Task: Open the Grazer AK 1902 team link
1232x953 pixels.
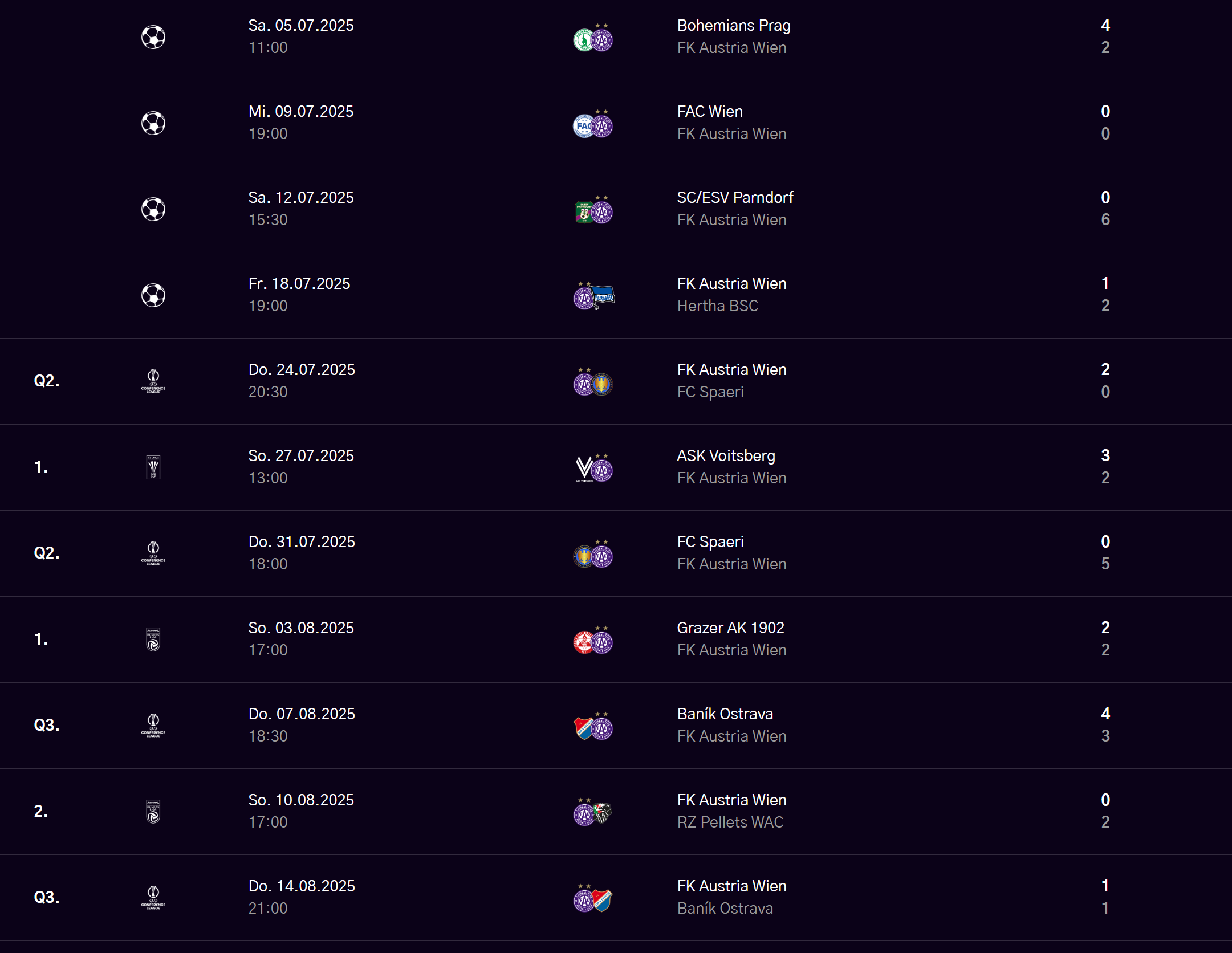Action: [x=730, y=628]
